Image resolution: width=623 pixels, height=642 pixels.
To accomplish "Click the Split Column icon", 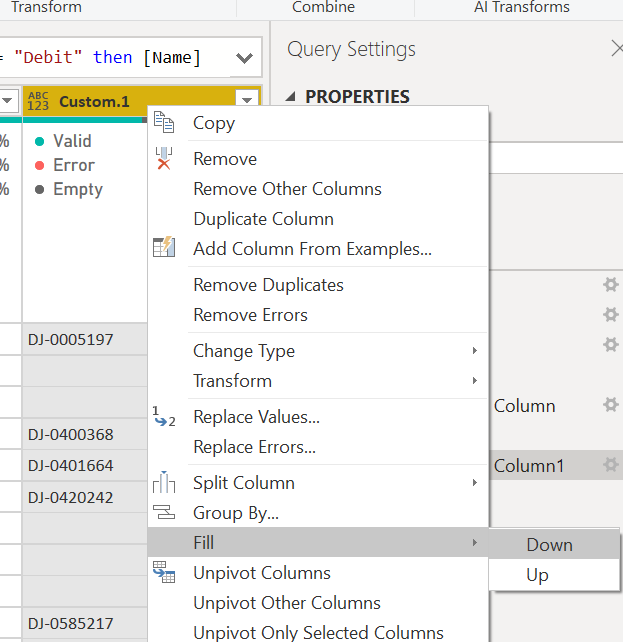I will click(x=164, y=483).
